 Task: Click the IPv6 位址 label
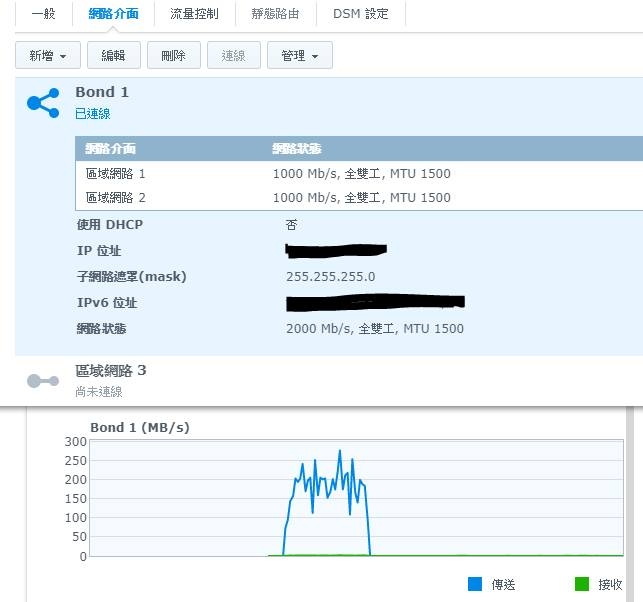click(x=107, y=303)
